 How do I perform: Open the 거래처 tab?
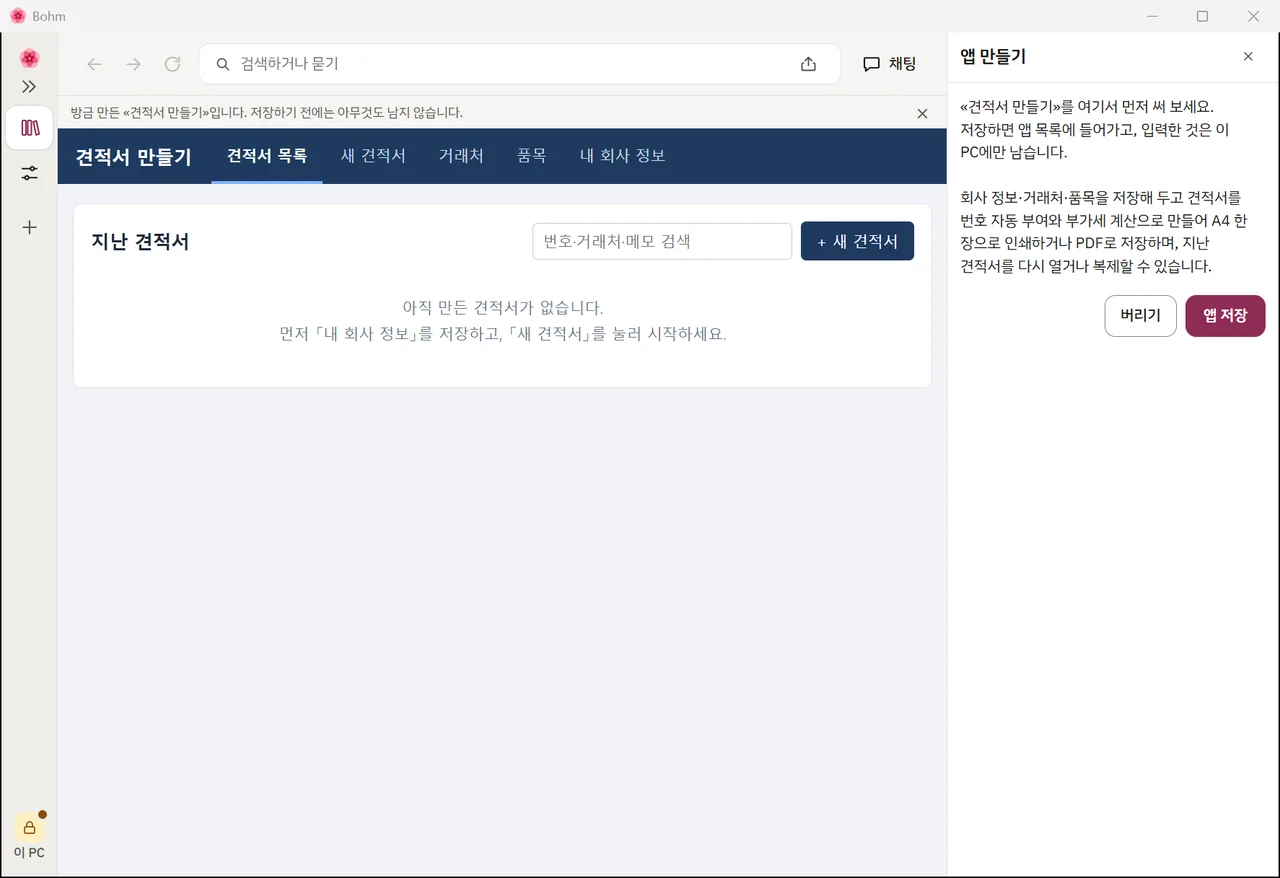461,156
